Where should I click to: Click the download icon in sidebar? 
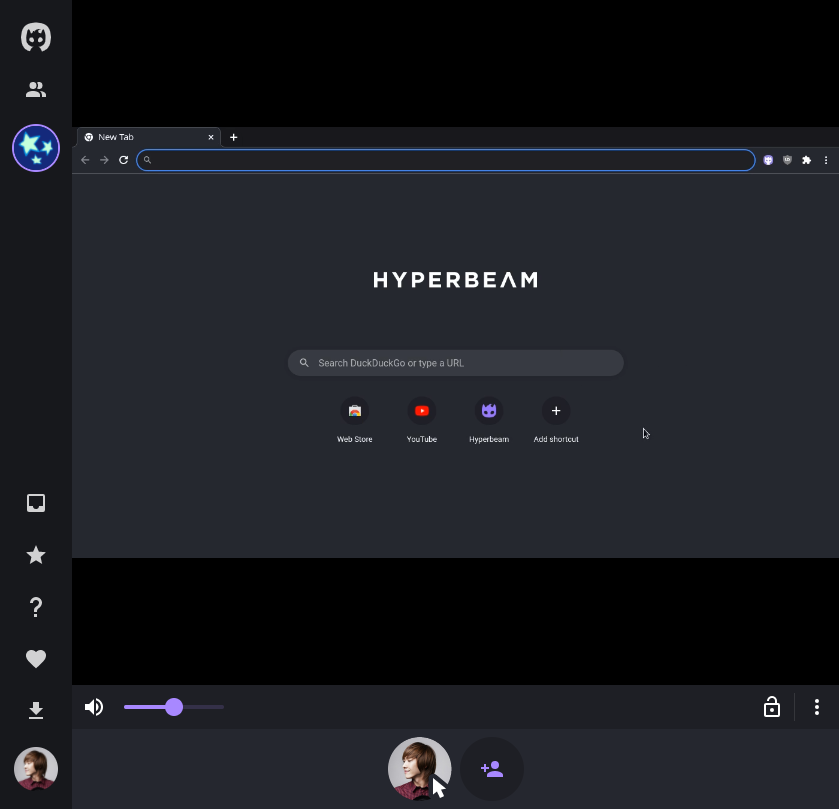point(36,711)
